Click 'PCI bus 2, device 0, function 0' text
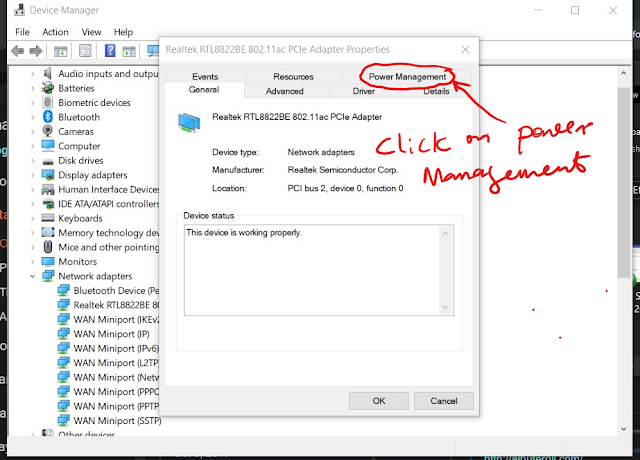This screenshot has height=460, width=640. [345, 188]
